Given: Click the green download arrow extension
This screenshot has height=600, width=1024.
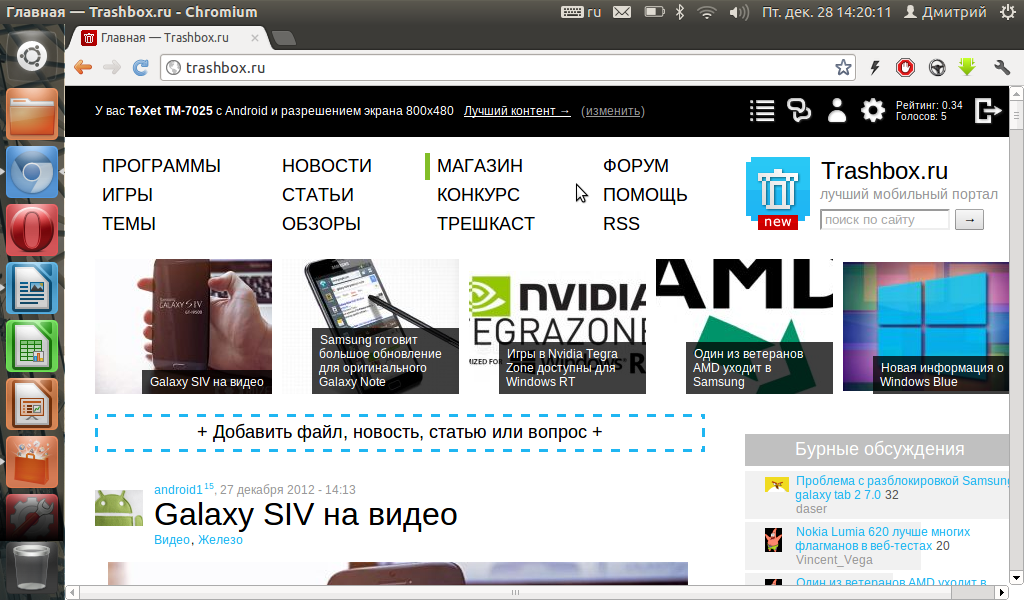Looking at the screenshot, I should click(x=967, y=67).
